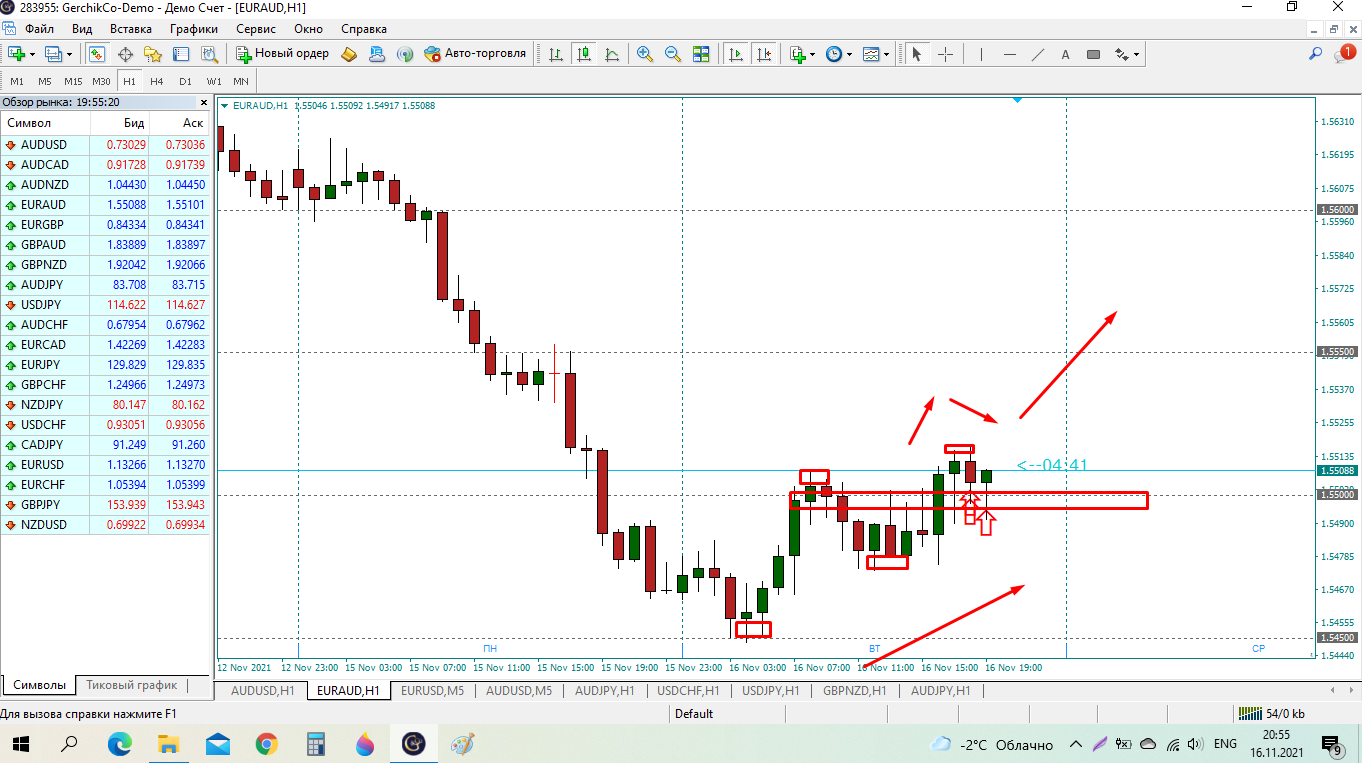Click the Символ column header
The image size is (1362, 763).
point(46,123)
